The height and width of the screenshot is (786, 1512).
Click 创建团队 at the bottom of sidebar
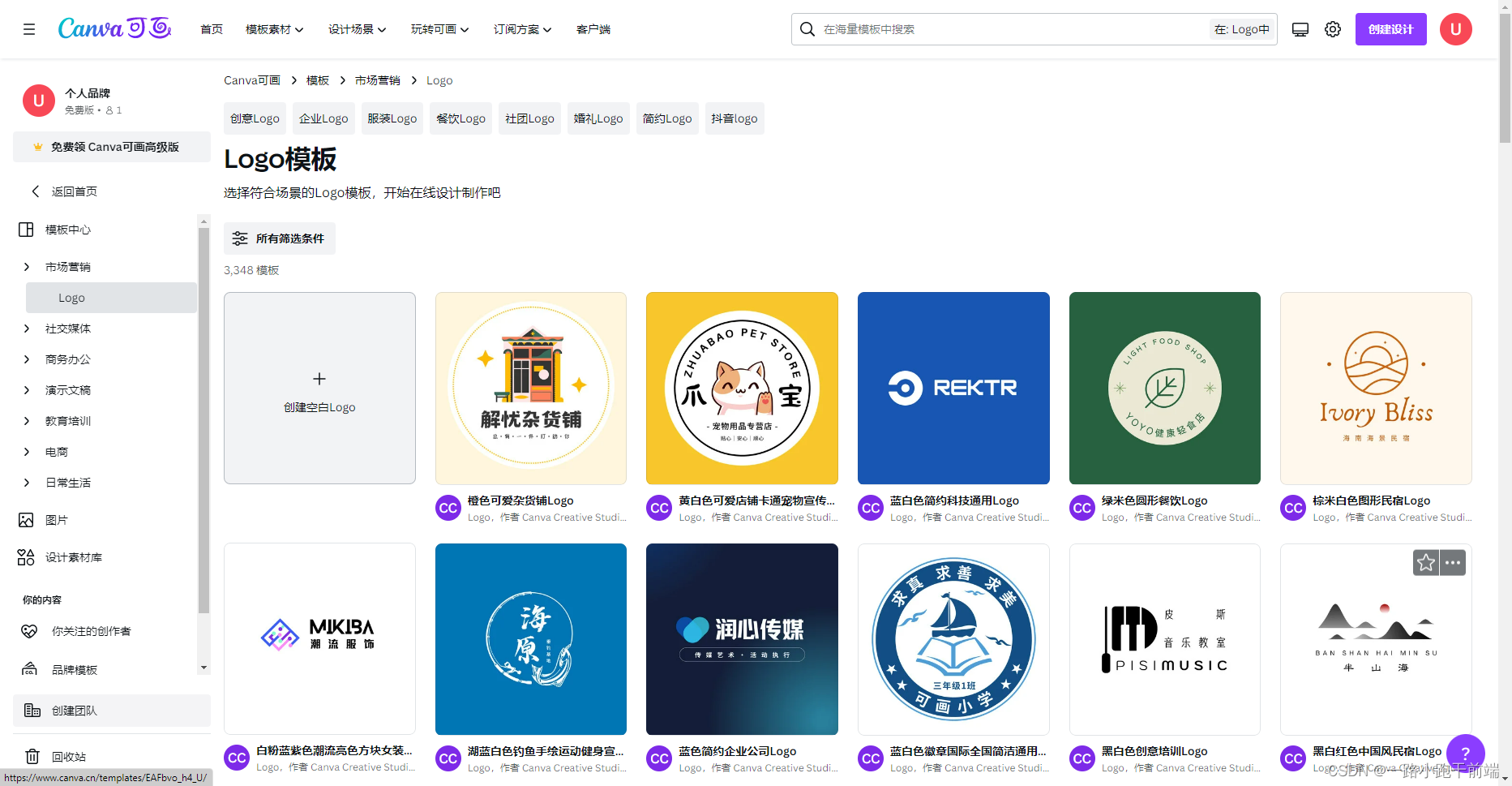point(74,710)
